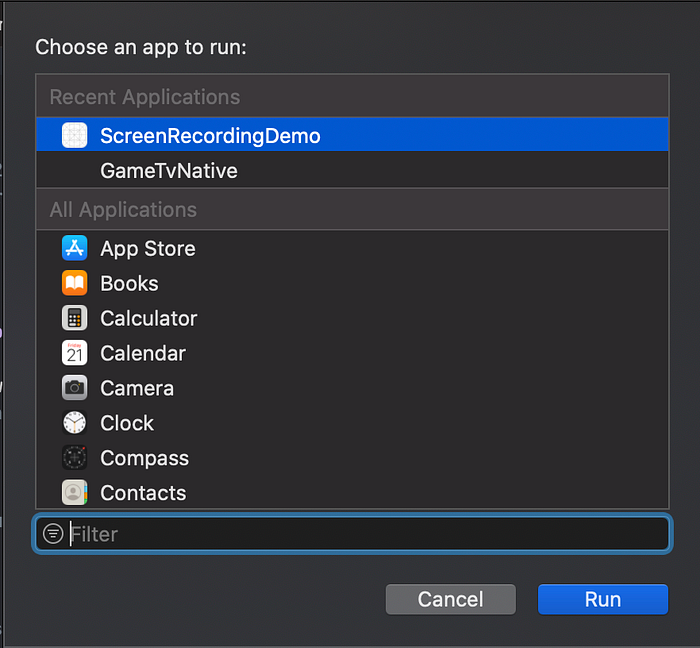Screen dimensions: 700x648
Task: Click the Clock app icon
Action: 75,423
